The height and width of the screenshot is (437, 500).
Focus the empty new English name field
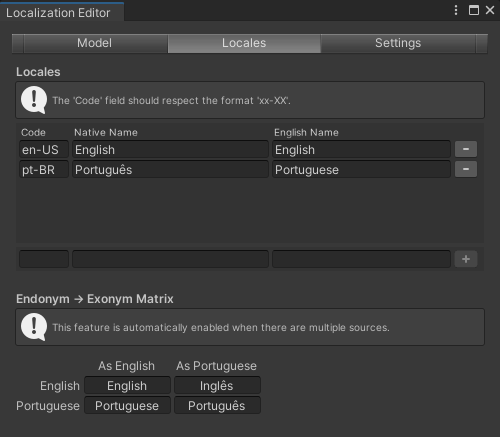361,259
